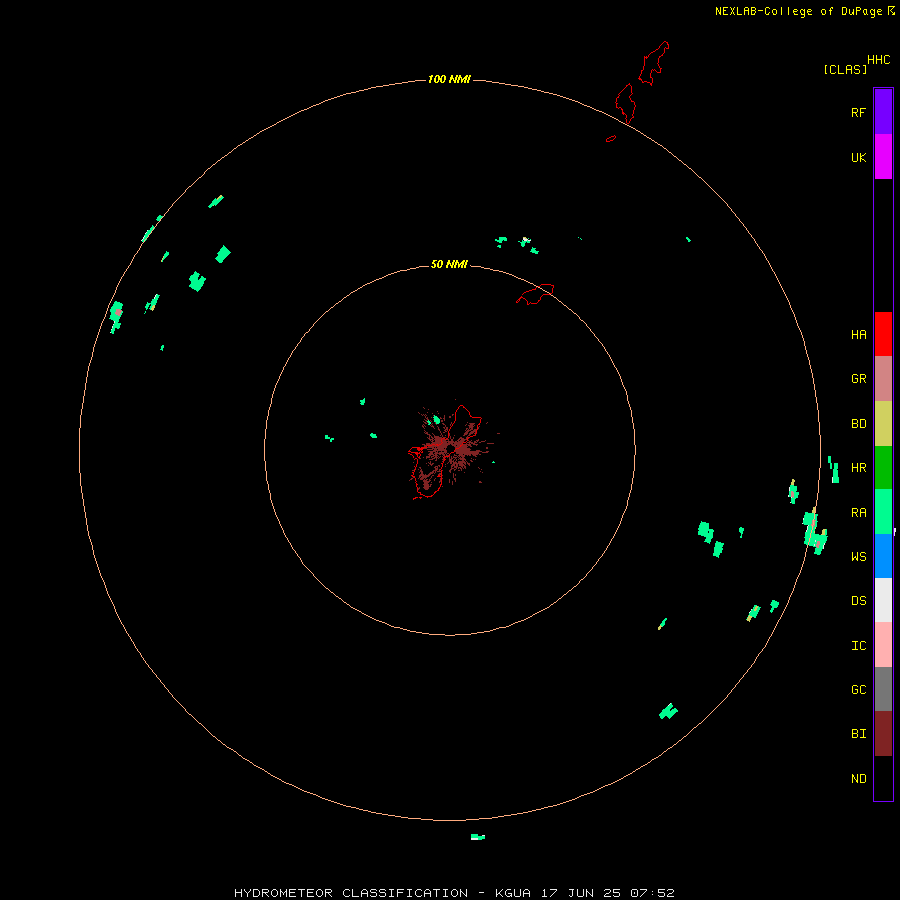900x900 pixels.
Task: Click the HHC product code label
Action: (878, 60)
